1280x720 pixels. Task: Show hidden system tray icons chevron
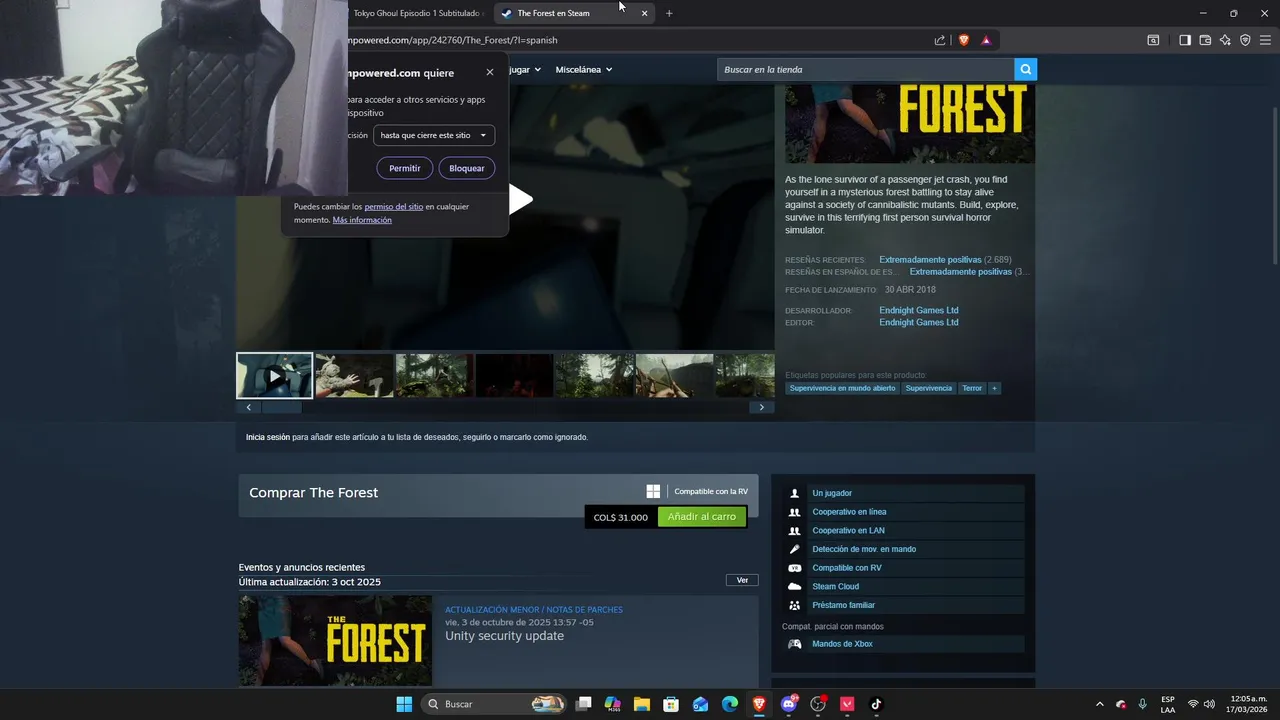(1100, 704)
